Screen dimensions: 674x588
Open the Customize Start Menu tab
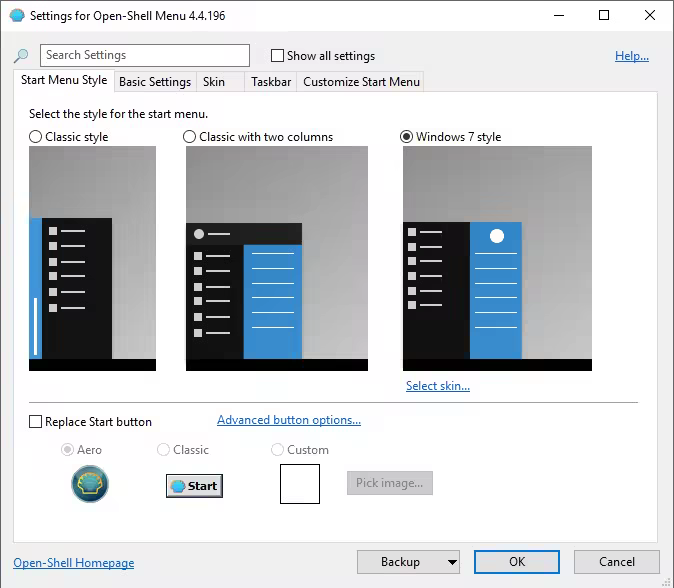tap(361, 82)
